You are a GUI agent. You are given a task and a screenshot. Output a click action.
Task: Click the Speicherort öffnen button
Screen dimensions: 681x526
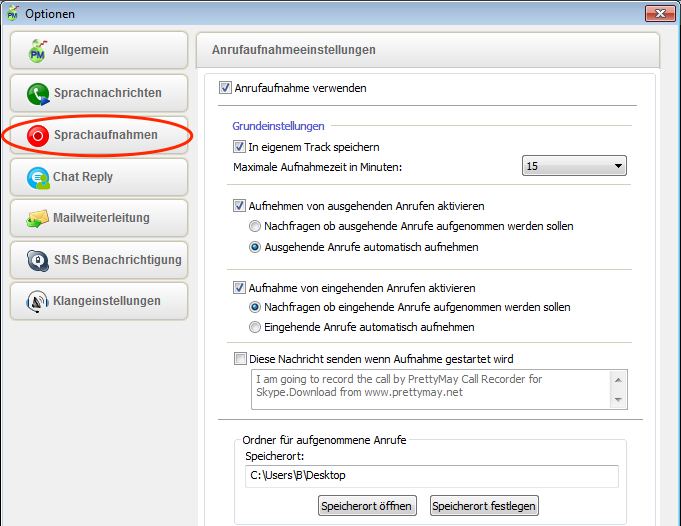pos(367,506)
